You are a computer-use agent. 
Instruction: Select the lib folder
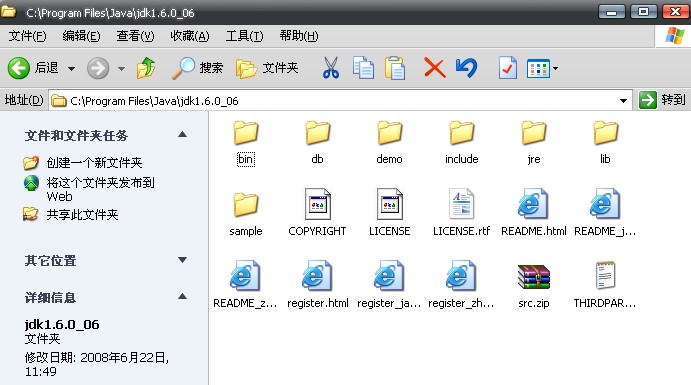pyautogui.click(x=606, y=143)
